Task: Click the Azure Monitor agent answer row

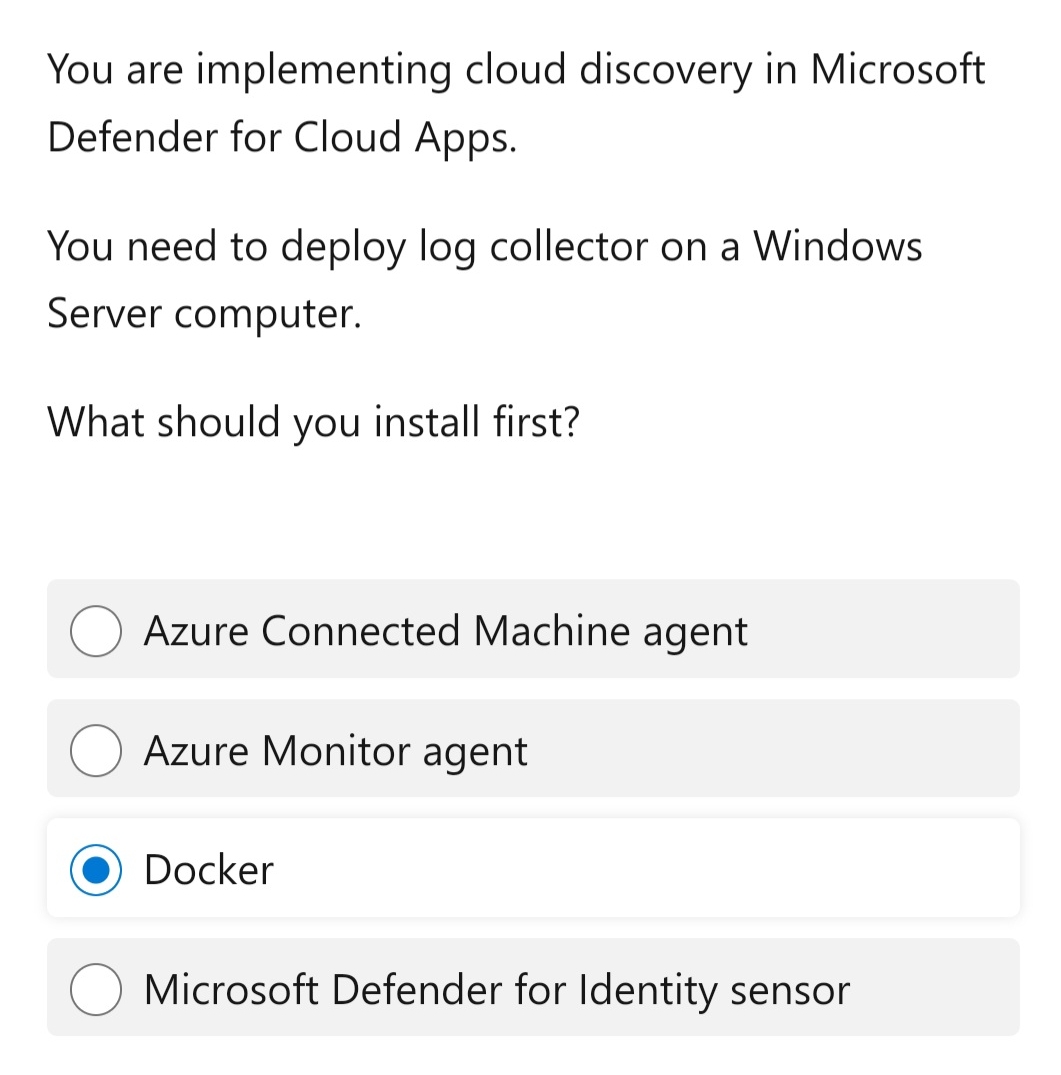Action: [x=530, y=750]
